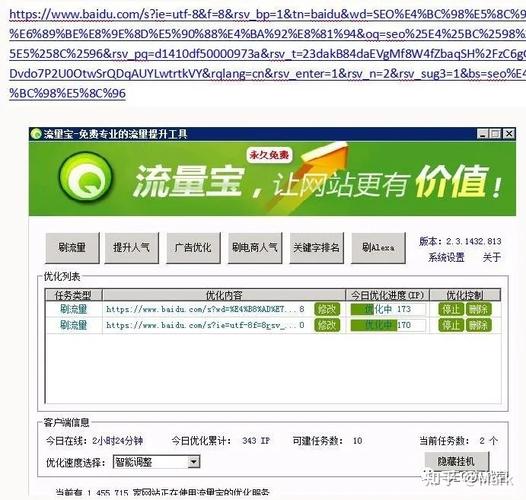Click the title bar app icon
The width and height of the screenshot is (526, 500).
[36, 134]
